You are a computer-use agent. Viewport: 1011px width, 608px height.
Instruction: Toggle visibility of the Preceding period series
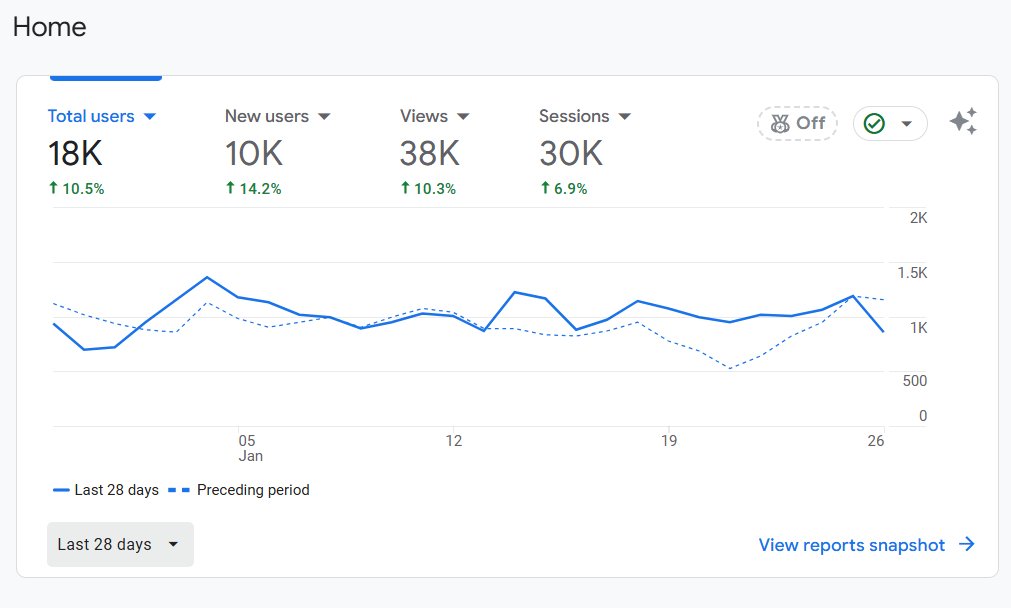pyautogui.click(x=253, y=490)
